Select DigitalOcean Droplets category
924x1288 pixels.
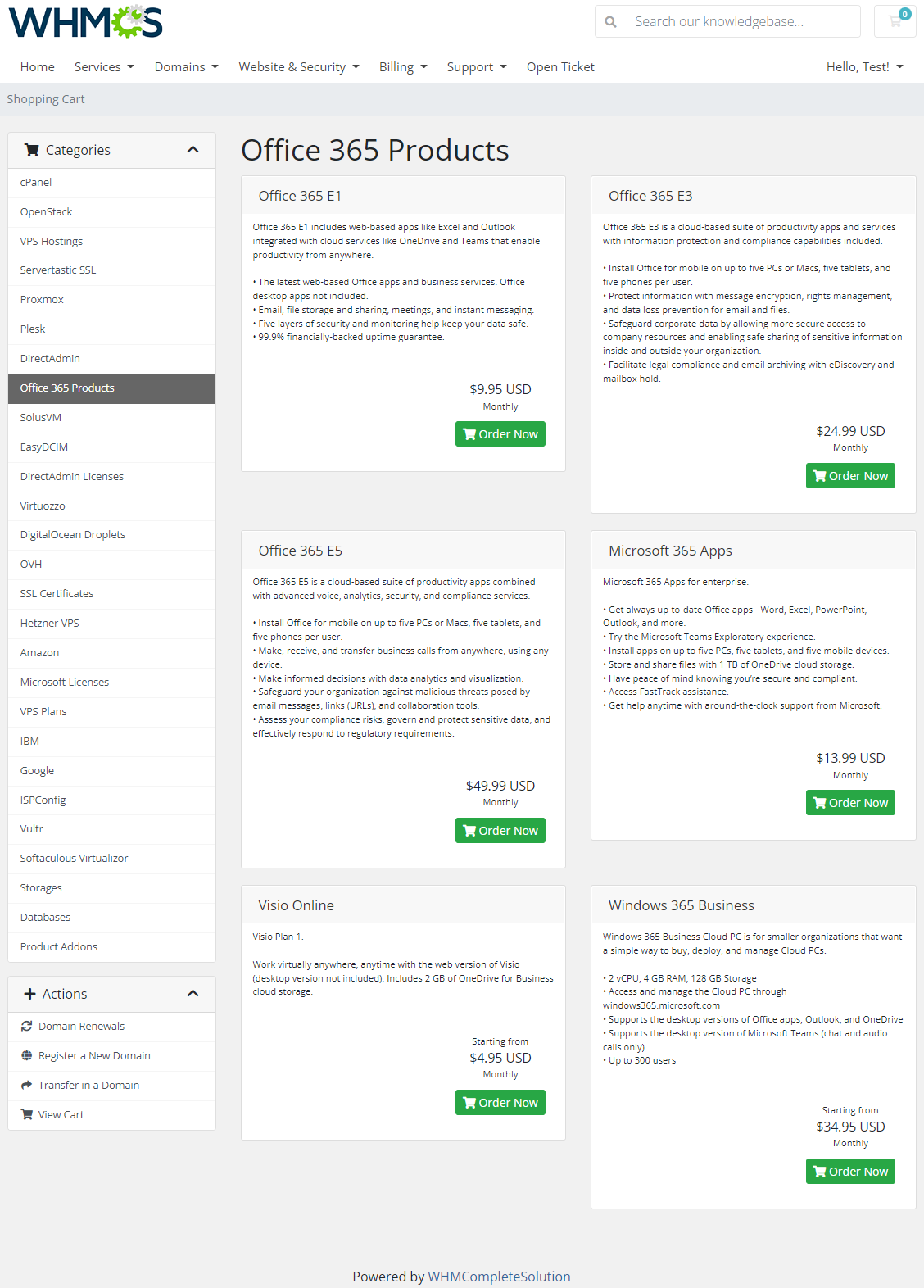click(112, 535)
